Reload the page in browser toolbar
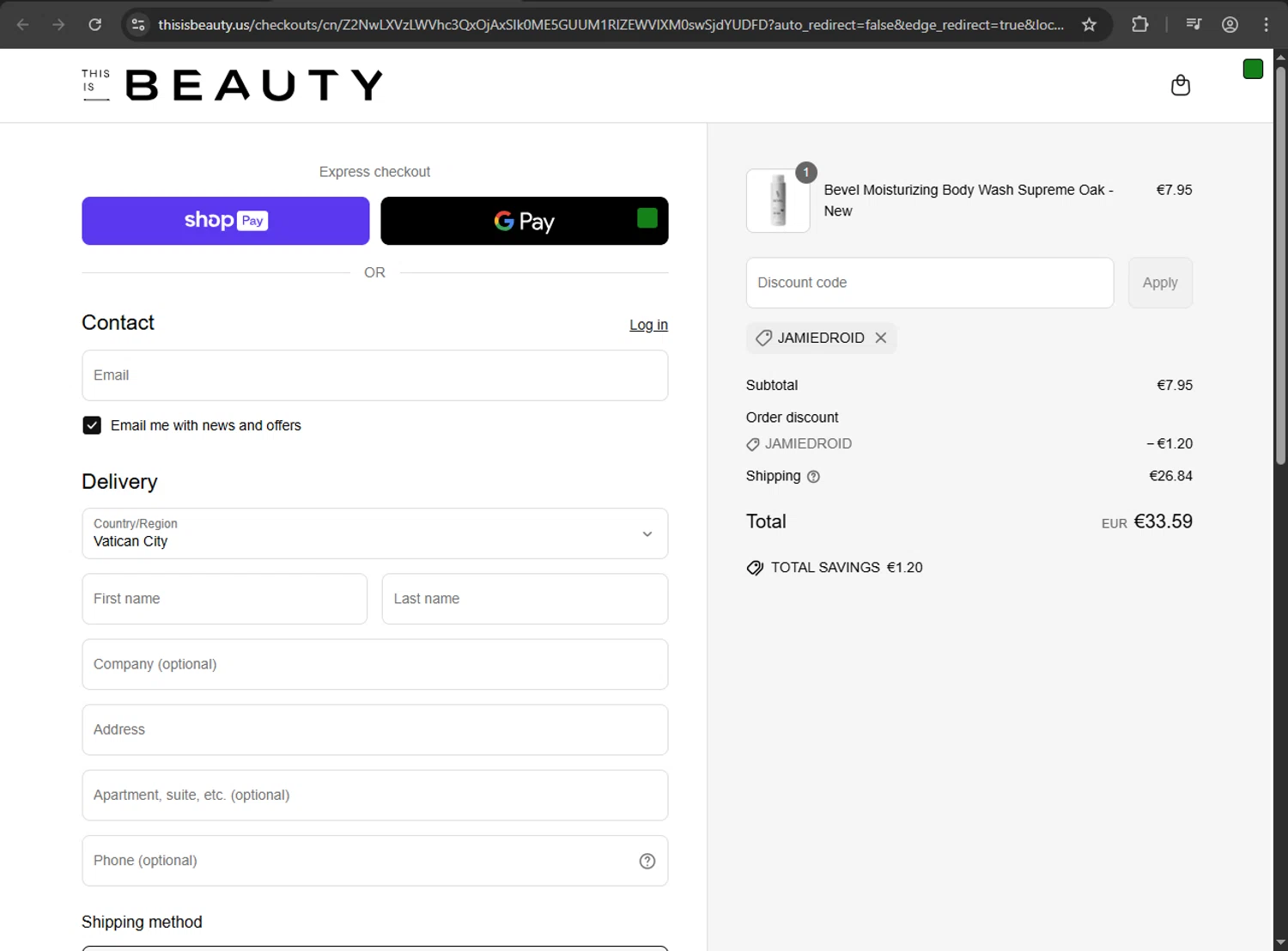 pyautogui.click(x=95, y=24)
